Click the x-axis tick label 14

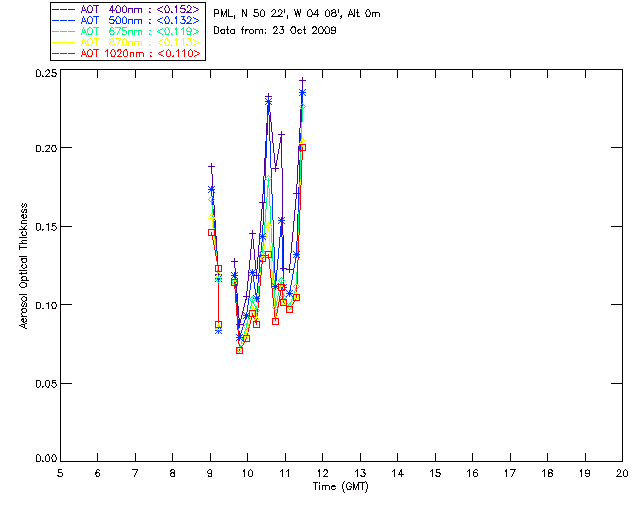(398, 473)
